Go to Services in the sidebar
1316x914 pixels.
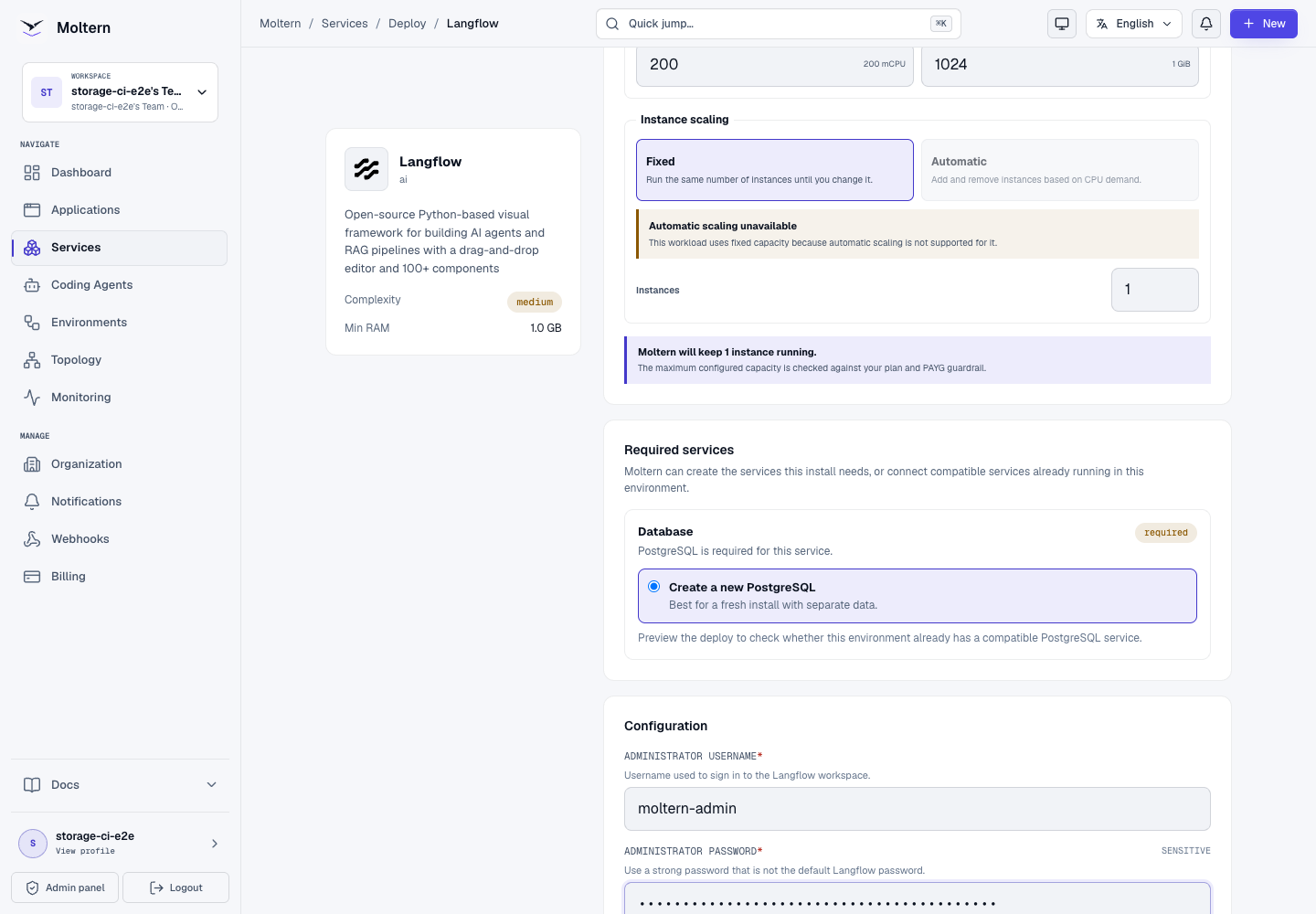click(120, 248)
